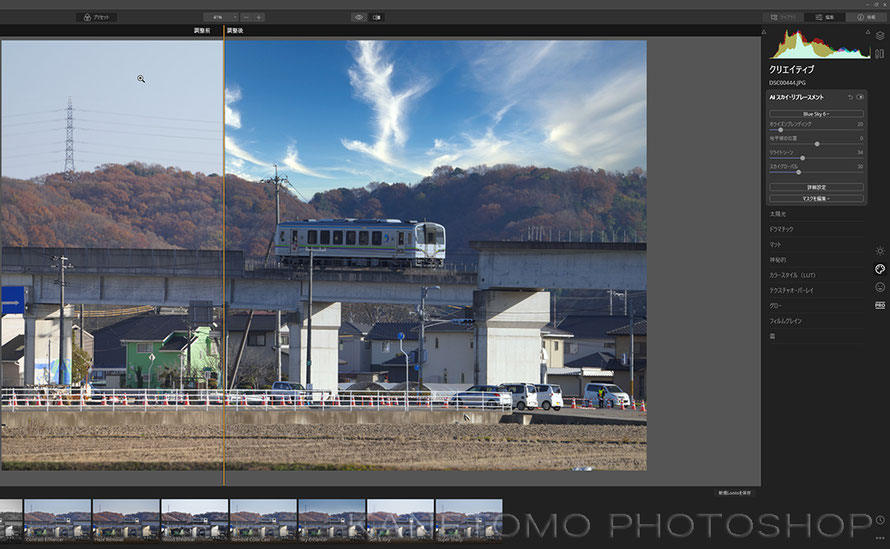Screen dimensions: 890x549
Task: Select the PRO tools icon category
Action: (x=880, y=305)
